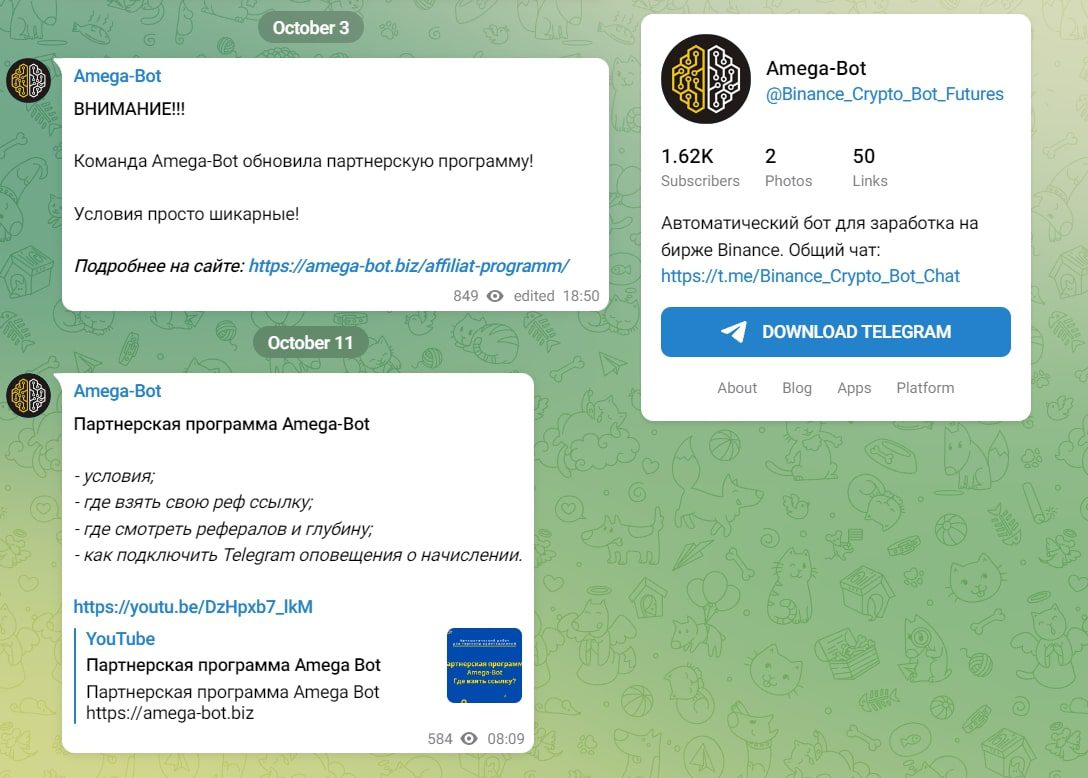Viewport: 1088px width, 778px height.
Task: Open the YouTube video preview thumbnail
Action: tap(484, 665)
